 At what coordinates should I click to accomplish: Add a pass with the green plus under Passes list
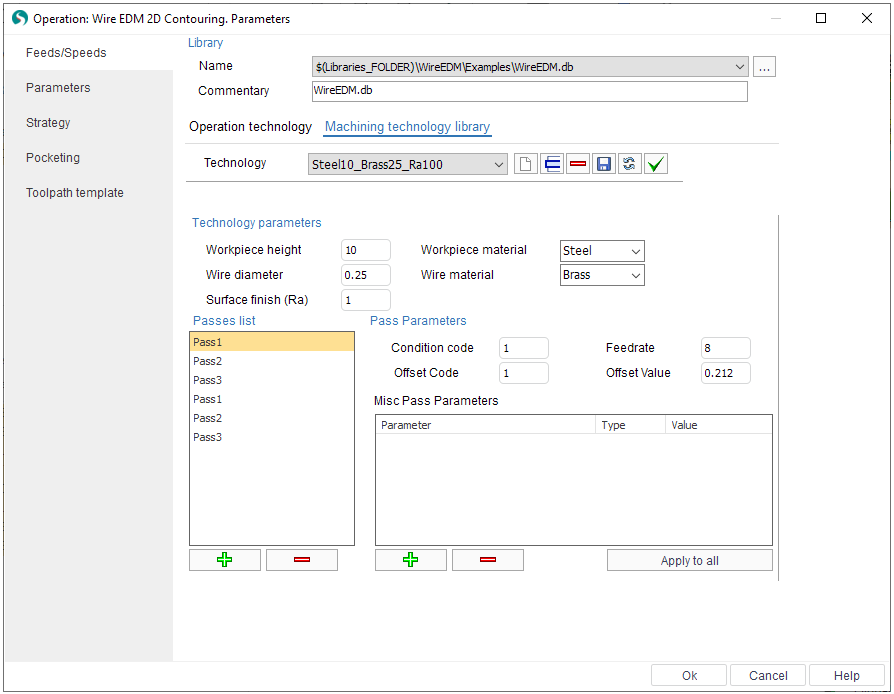point(225,560)
